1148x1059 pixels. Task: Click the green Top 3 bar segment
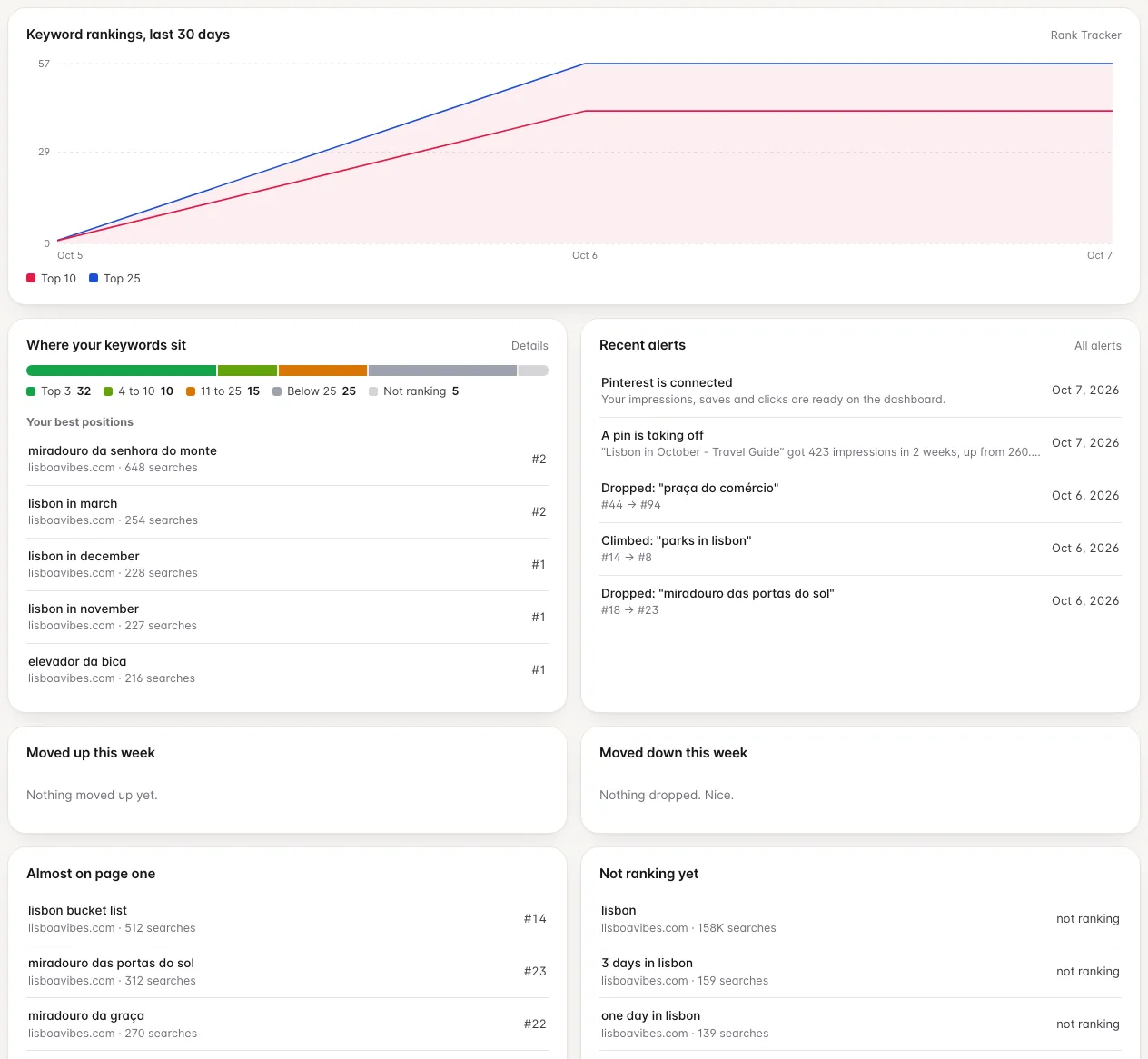tap(121, 371)
